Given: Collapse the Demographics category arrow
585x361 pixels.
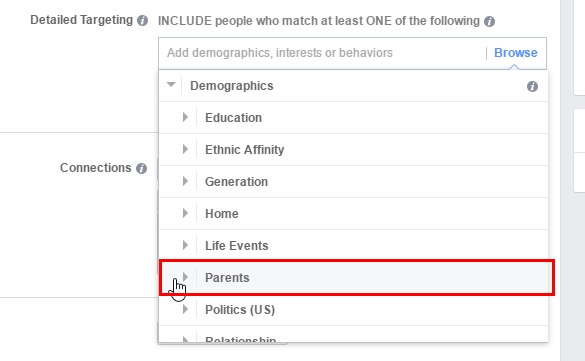Looking at the screenshot, I should pyautogui.click(x=171, y=85).
